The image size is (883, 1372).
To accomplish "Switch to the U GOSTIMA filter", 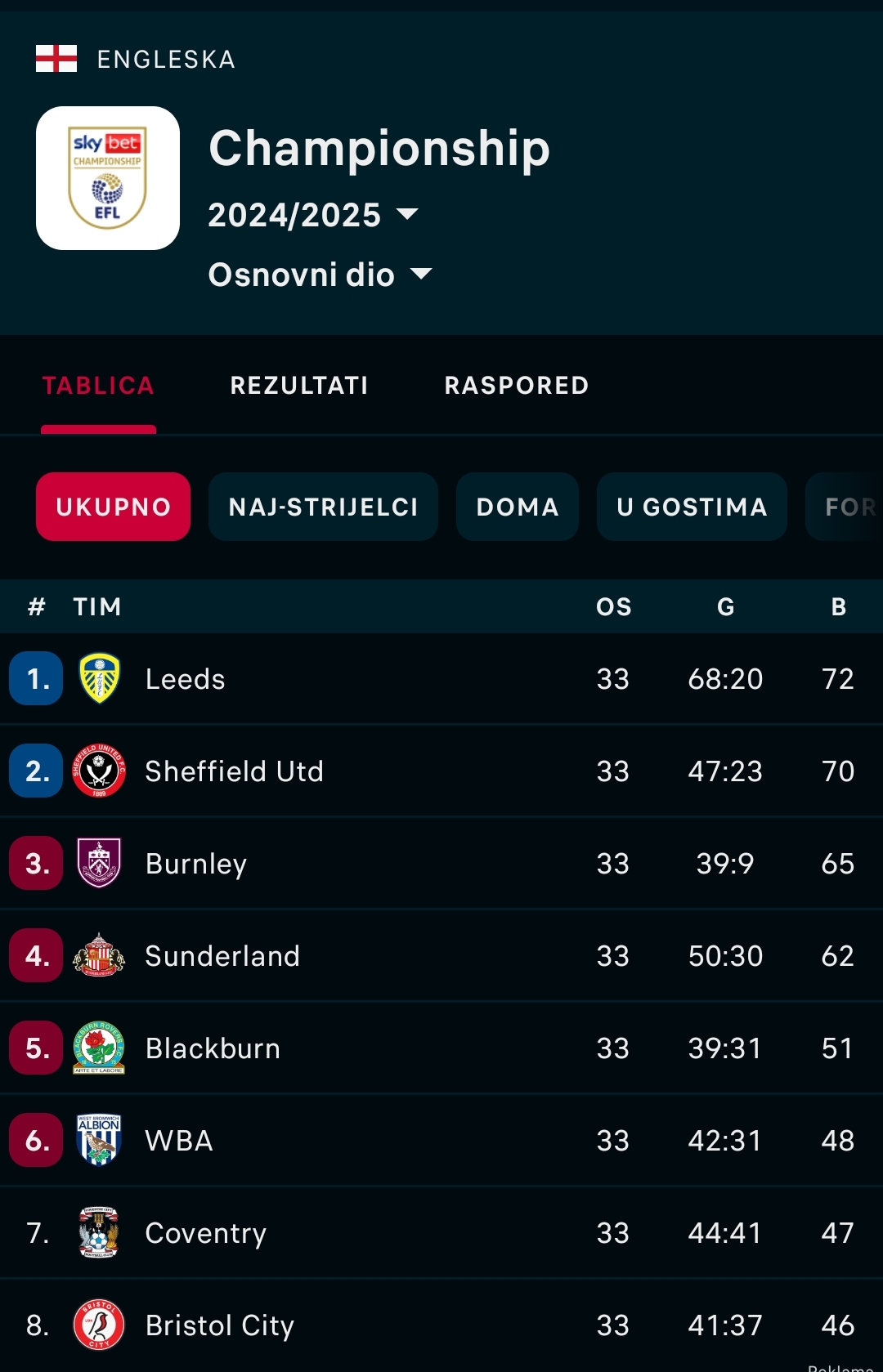I will pos(692,507).
